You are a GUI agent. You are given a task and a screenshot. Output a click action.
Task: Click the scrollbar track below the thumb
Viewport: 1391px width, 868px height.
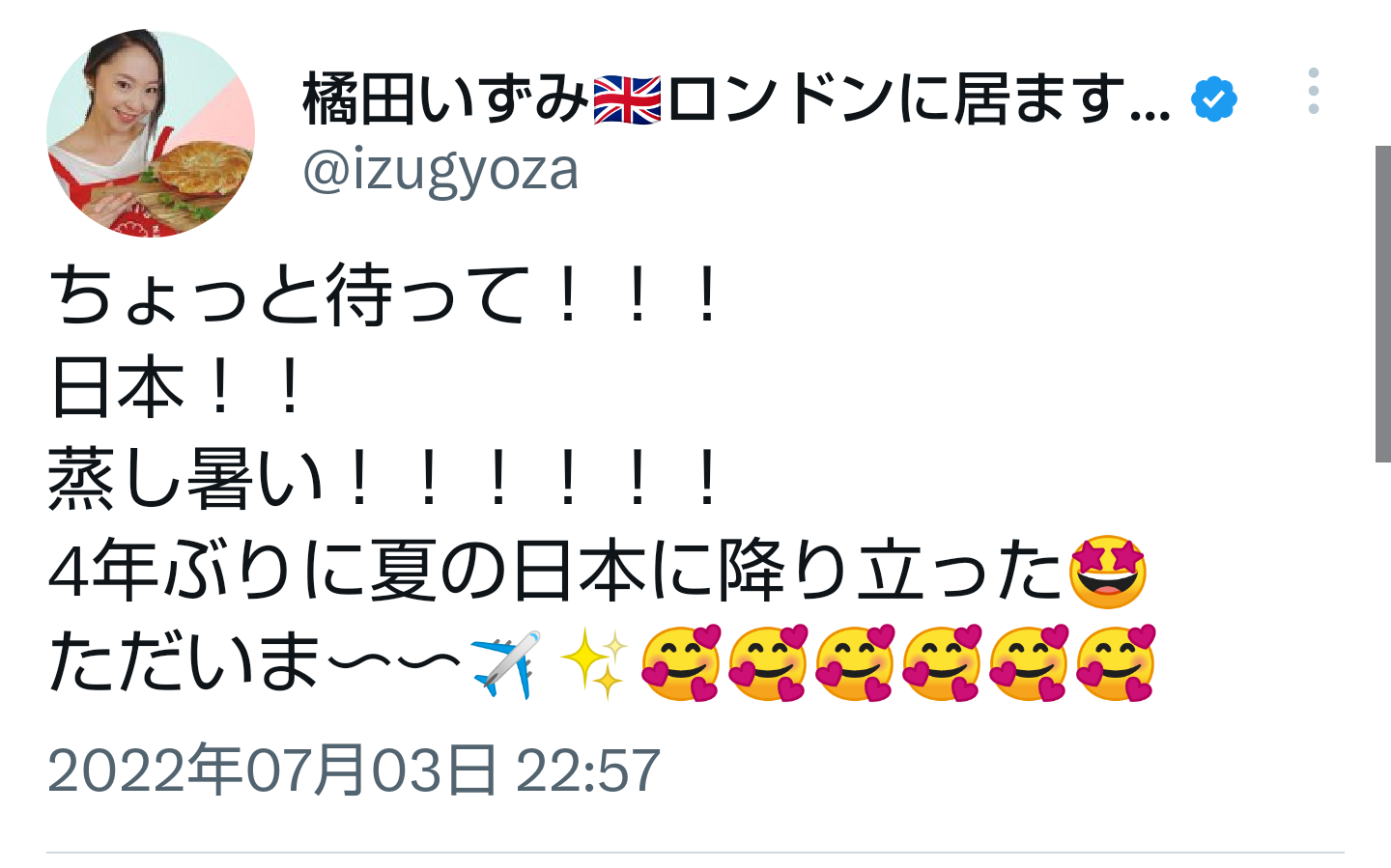point(1382,664)
